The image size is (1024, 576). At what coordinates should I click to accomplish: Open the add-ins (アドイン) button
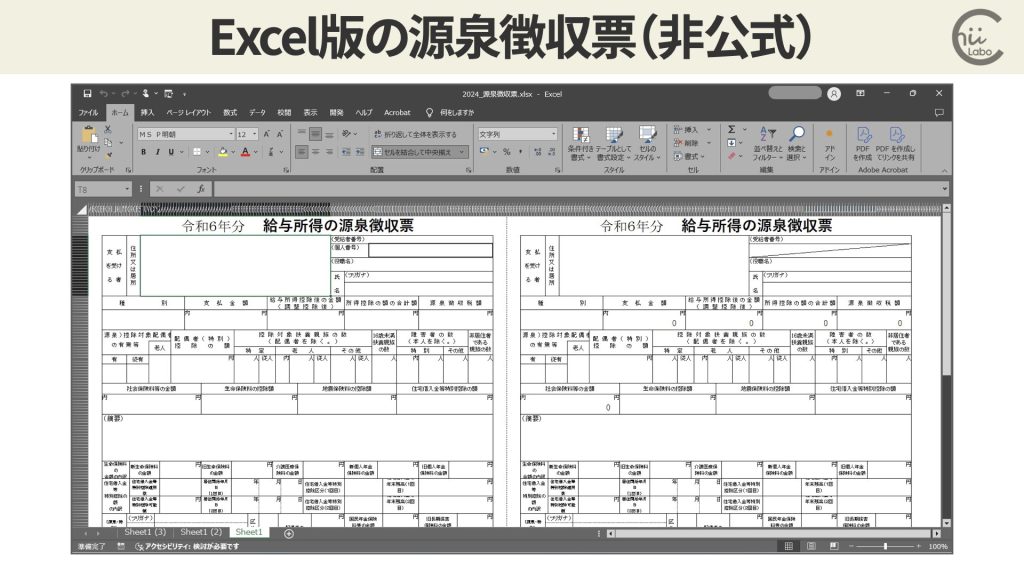(x=829, y=144)
